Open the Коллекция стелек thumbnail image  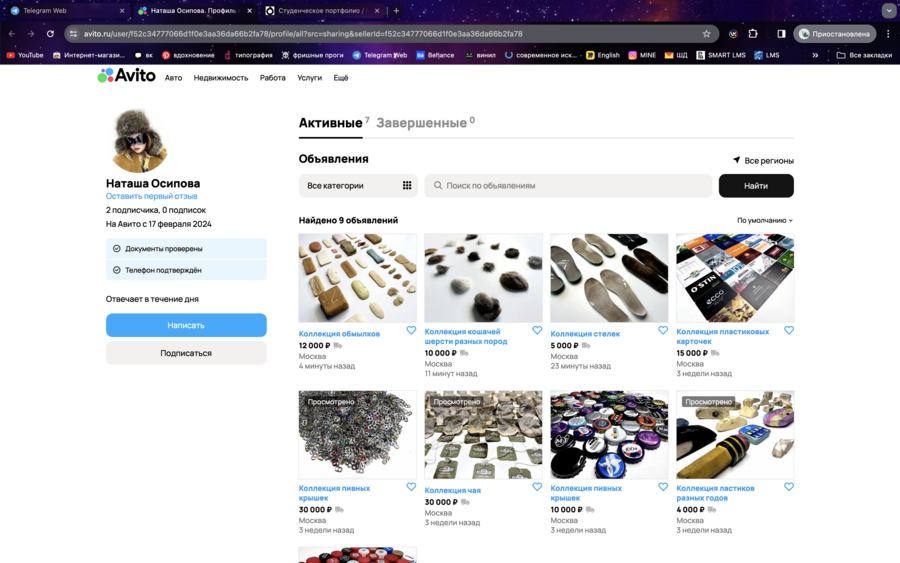(609, 278)
